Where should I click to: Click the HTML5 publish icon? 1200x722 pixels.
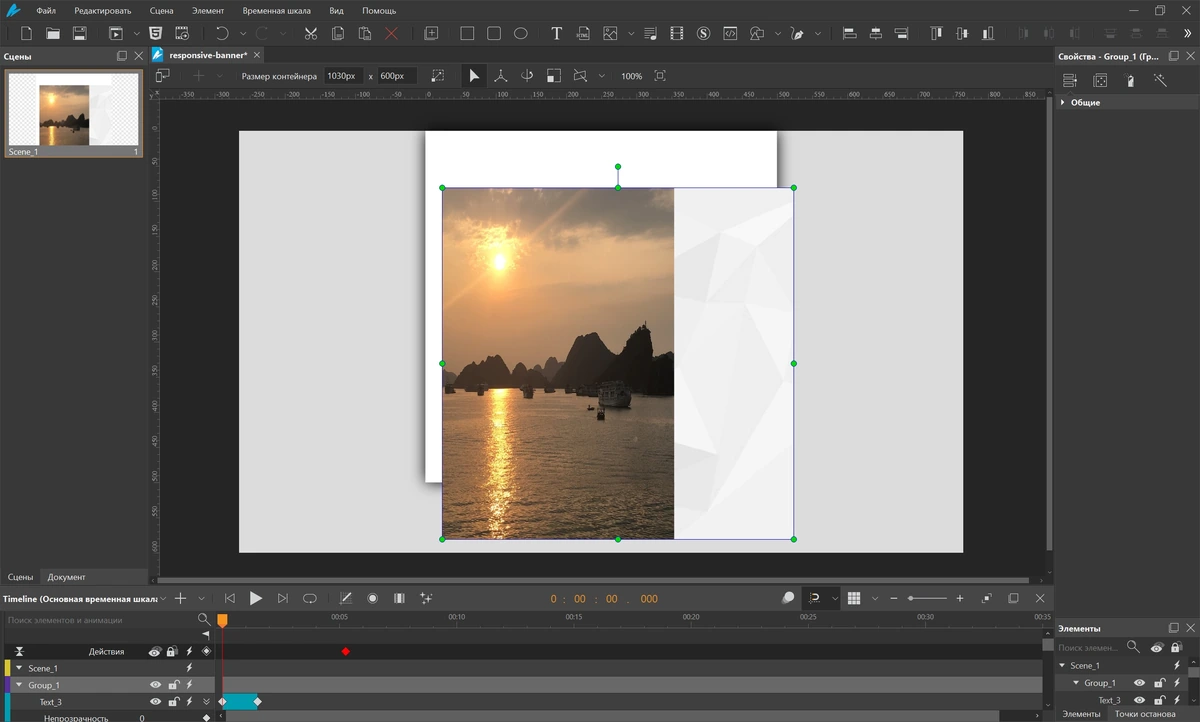coord(157,34)
